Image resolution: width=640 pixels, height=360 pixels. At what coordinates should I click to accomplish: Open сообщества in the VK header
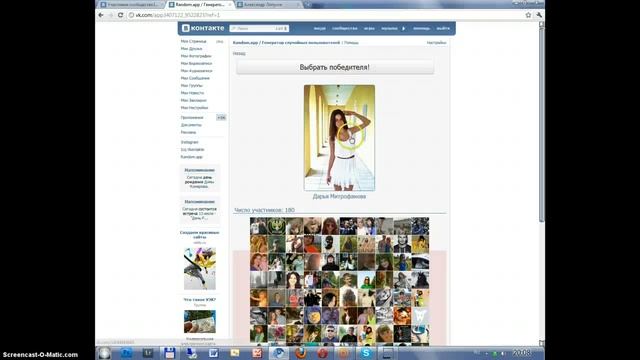click(x=344, y=29)
